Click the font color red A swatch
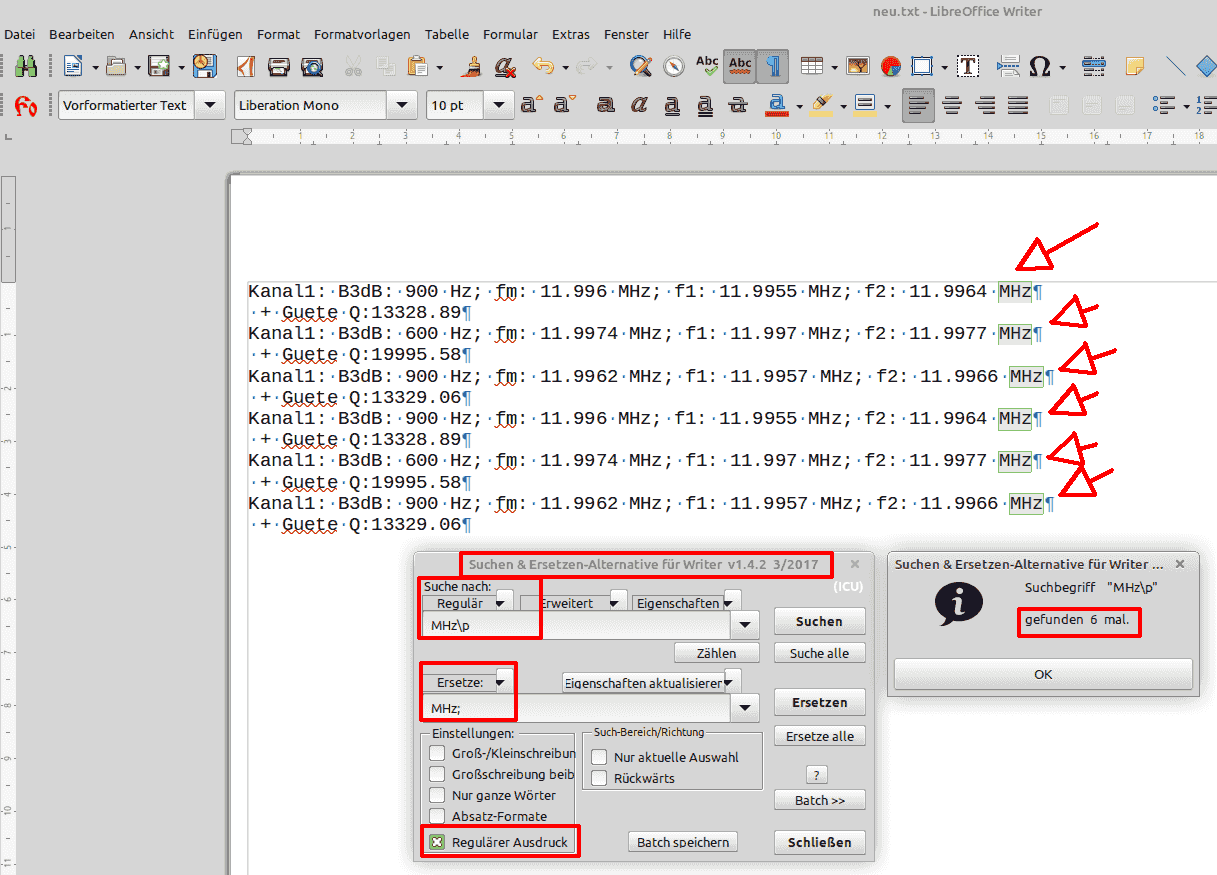The height and width of the screenshot is (875, 1217). (774, 104)
